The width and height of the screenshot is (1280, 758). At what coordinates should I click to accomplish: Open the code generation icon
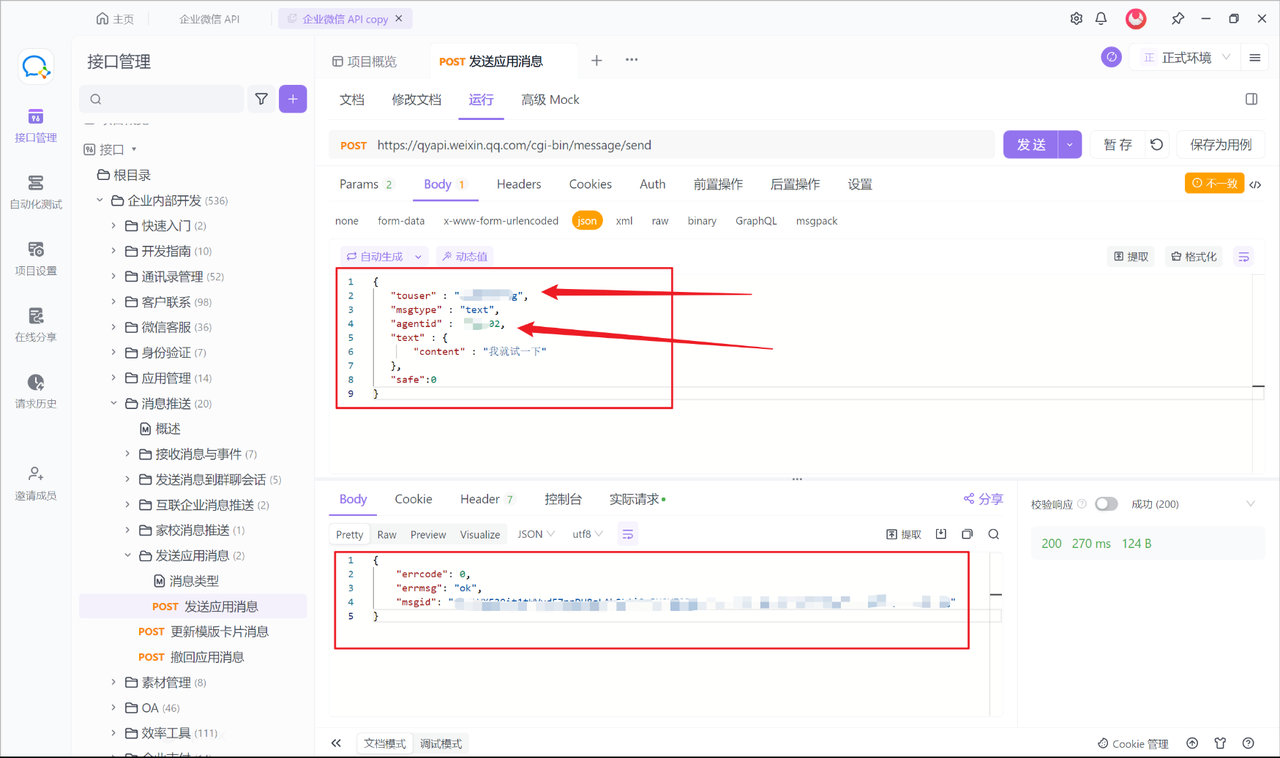[x=1255, y=184]
